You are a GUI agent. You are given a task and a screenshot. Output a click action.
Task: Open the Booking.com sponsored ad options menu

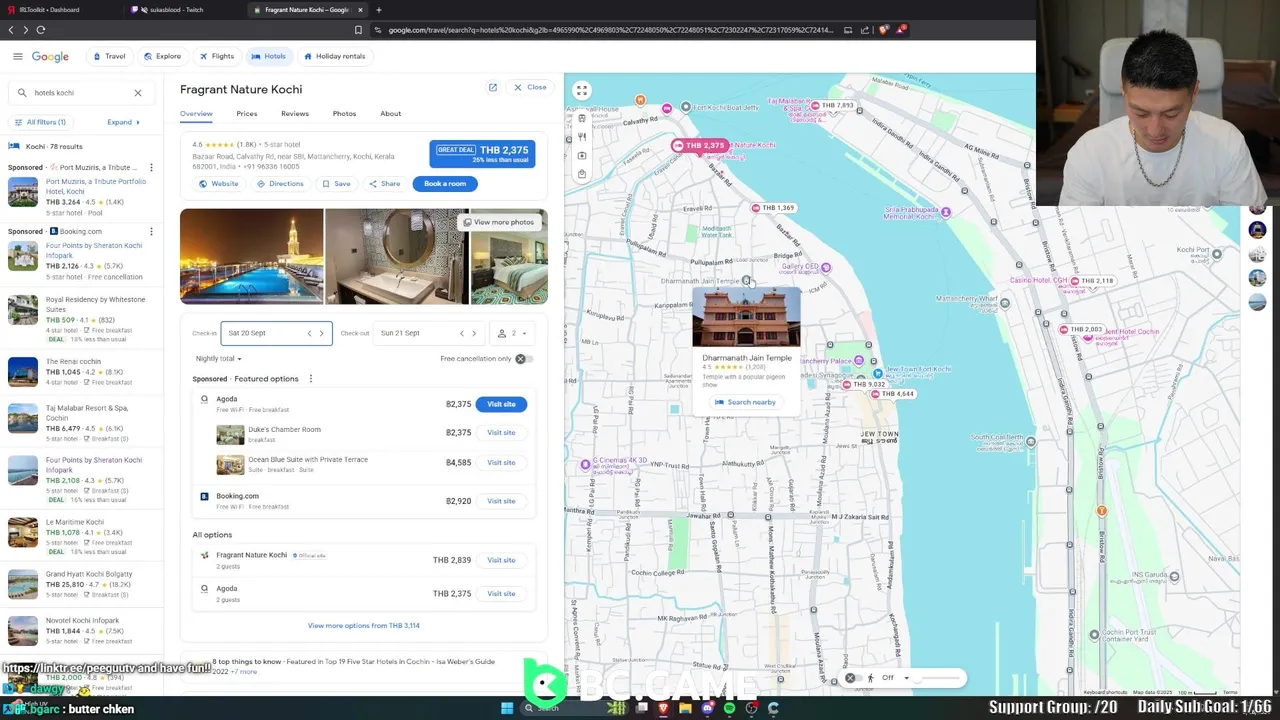click(150, 231)
